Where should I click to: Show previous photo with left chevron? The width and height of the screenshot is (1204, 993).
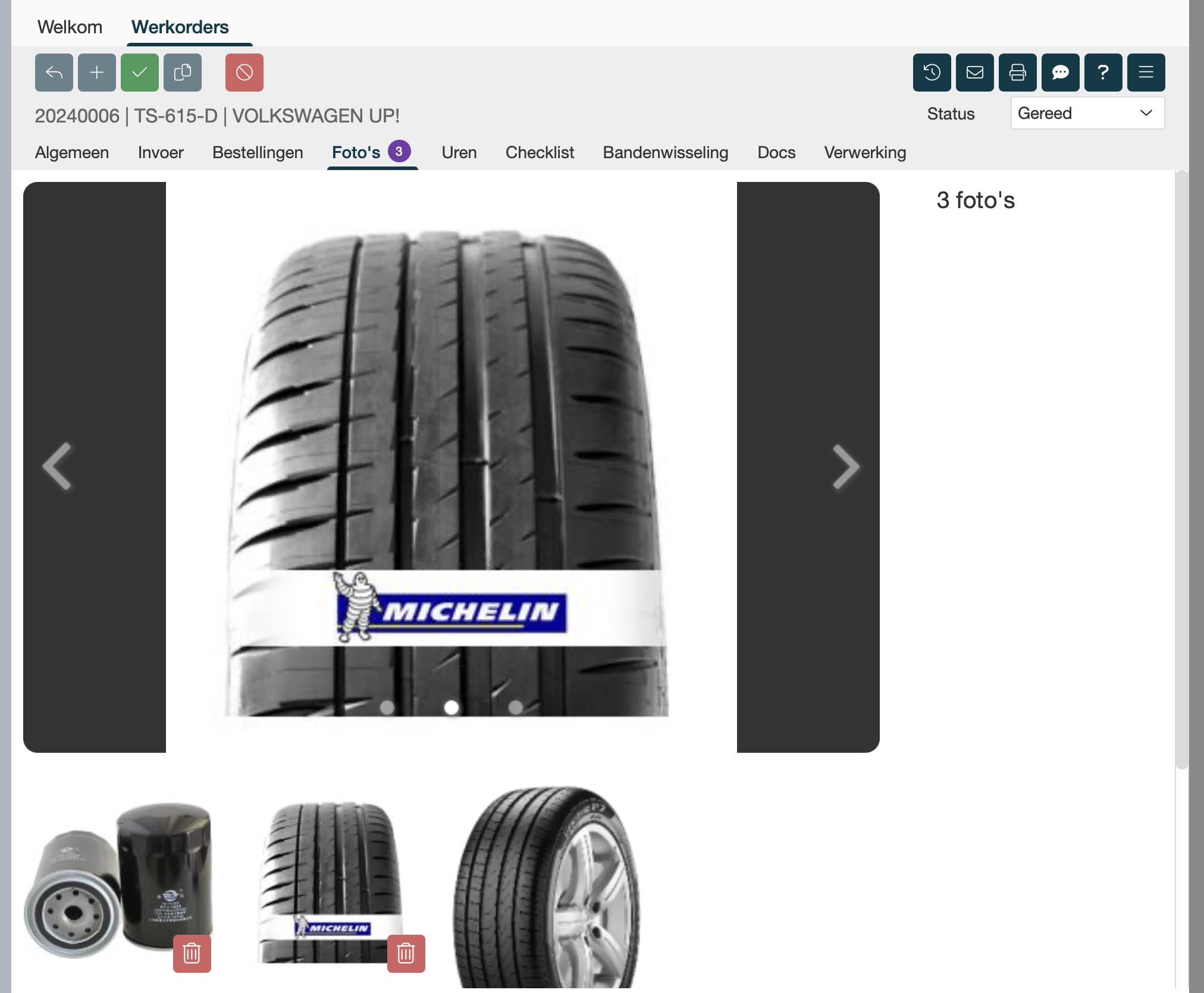tap(58, 467)
